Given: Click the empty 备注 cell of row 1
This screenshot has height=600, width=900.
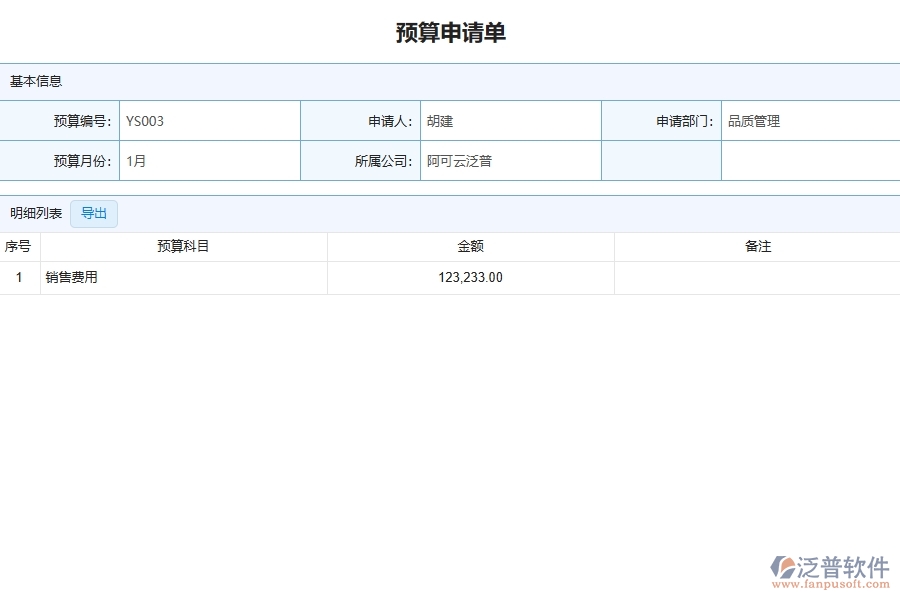Looking at the screenshot, I should (757, 277).
